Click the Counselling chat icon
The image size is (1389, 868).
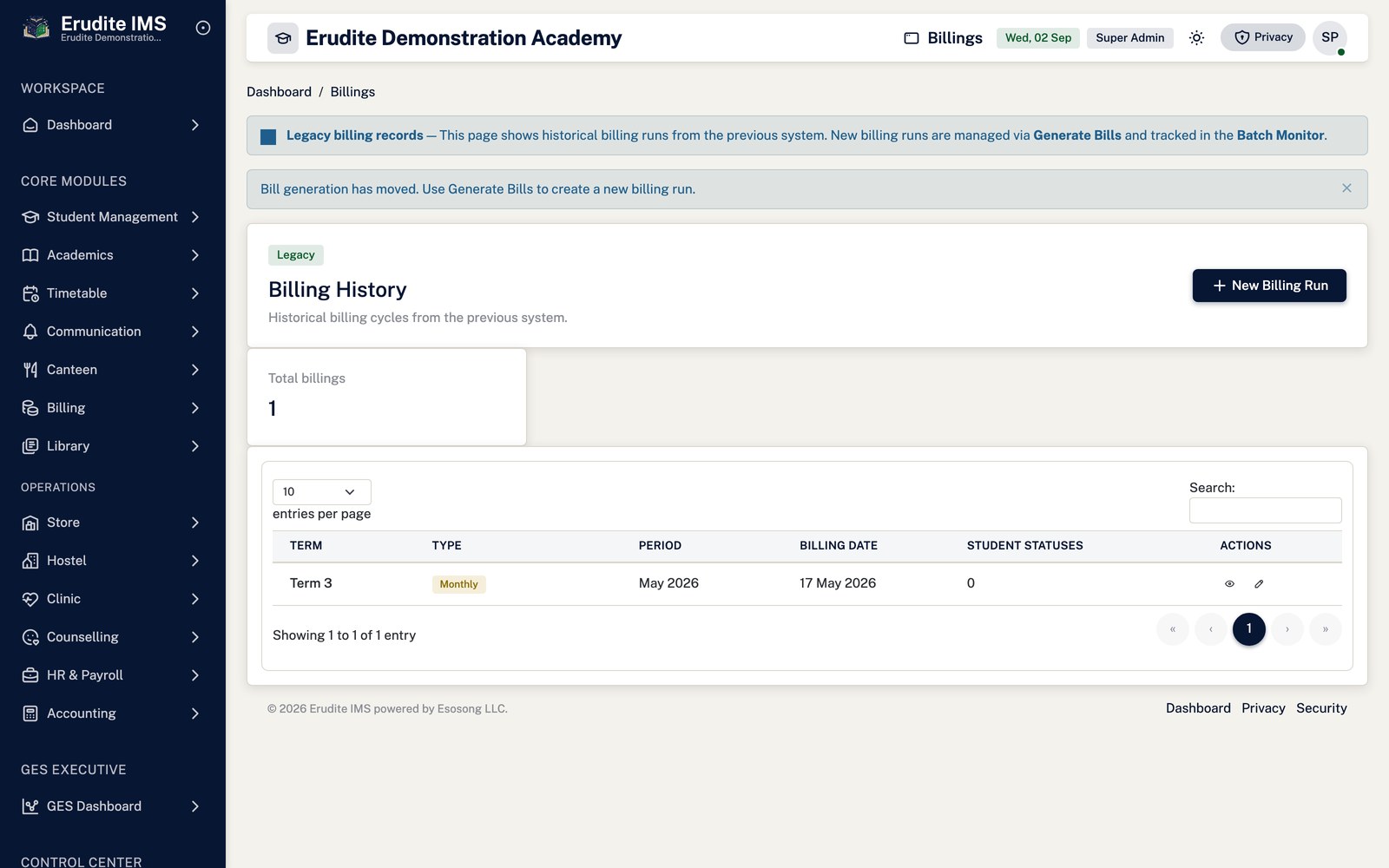pos(30,637)
